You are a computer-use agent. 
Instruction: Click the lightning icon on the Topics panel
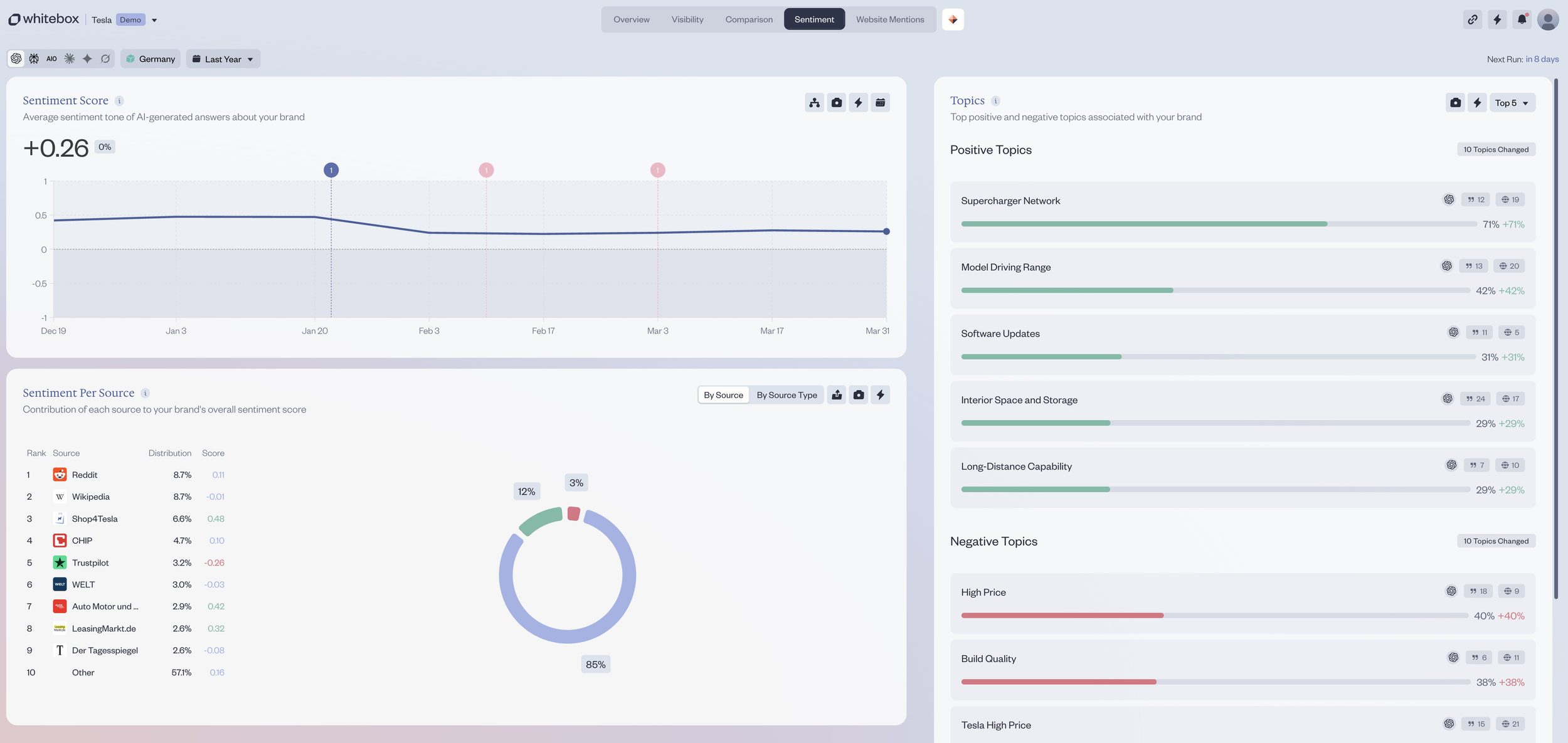tap(1477, 102)
